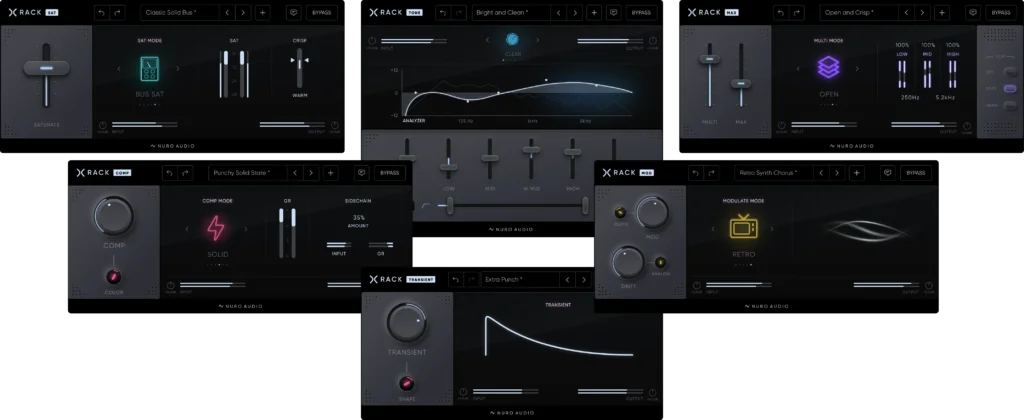This screenshot has height=420, width=1024.
Task: Click the yellow Retro TV modulate icon
Action: pyautogui.click(x=743, y=228)
